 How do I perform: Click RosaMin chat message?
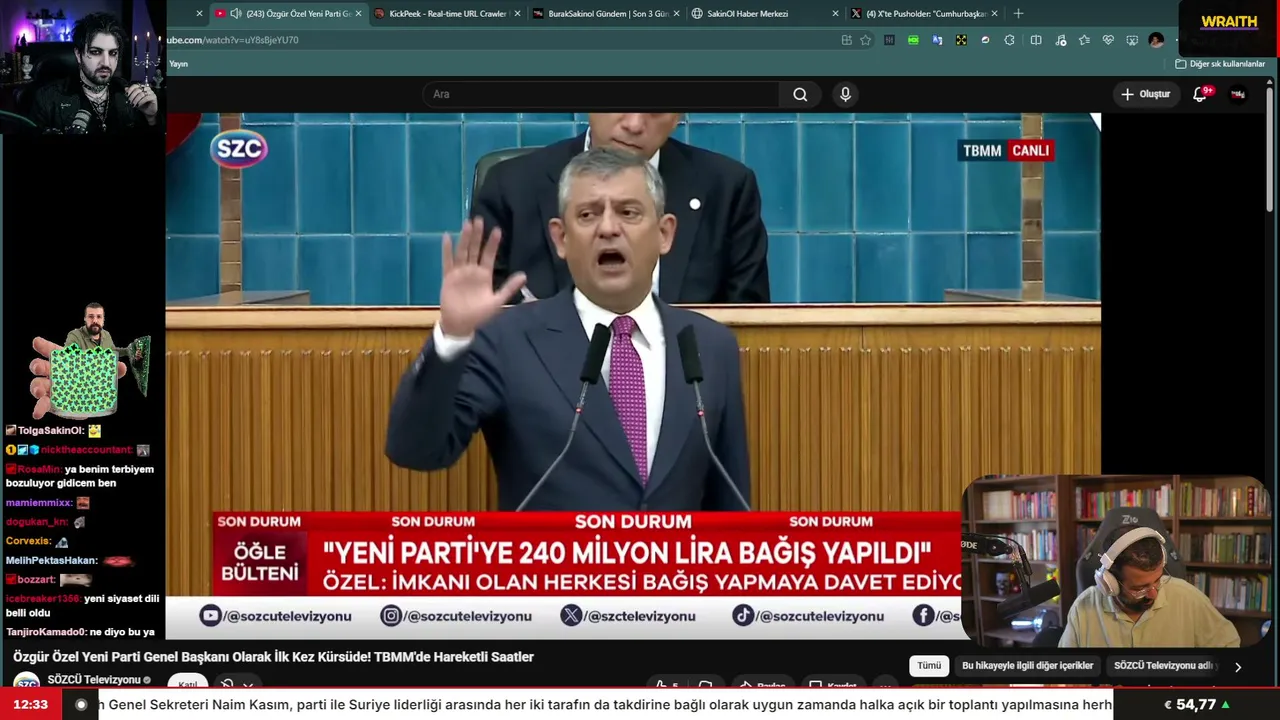(x=80, y=476)
